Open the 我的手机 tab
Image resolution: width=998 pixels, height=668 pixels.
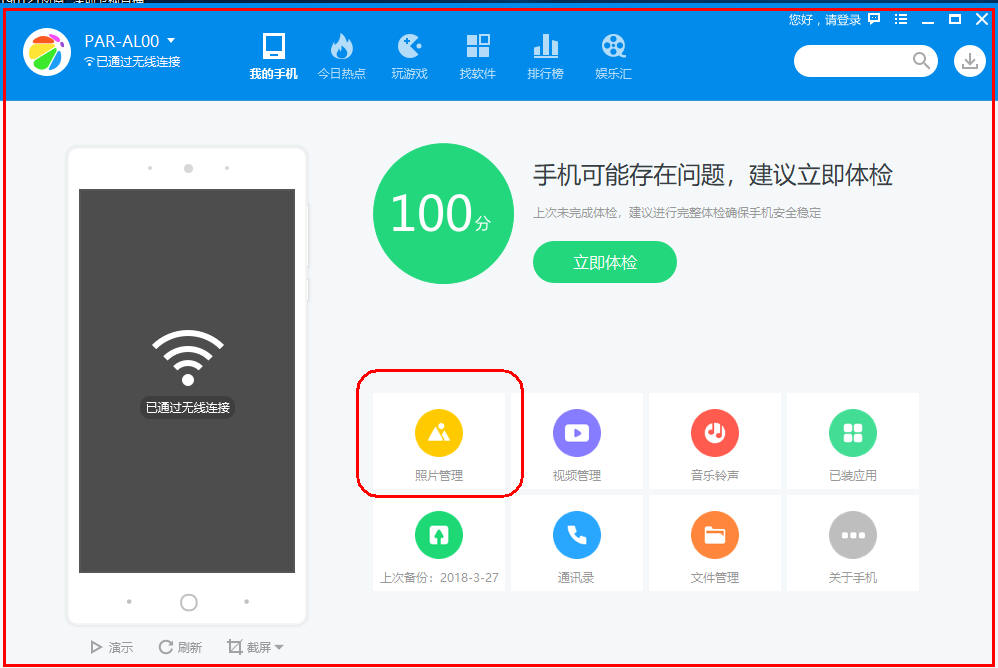(274, 56)
